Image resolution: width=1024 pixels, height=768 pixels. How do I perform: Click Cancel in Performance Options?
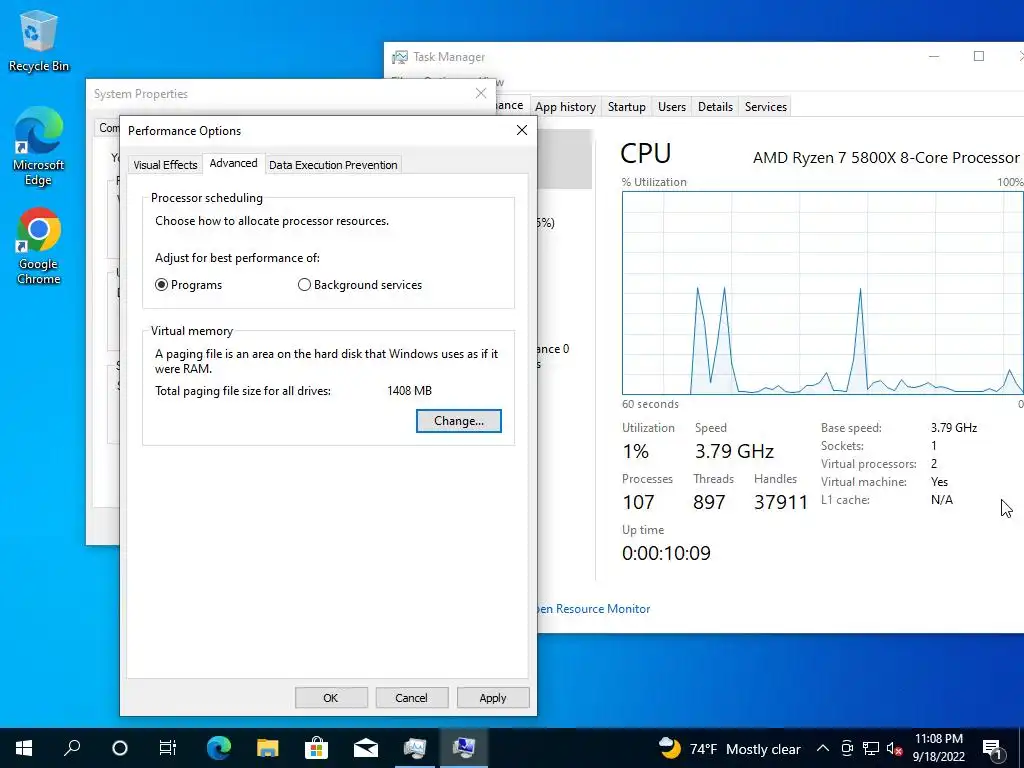(x=411, y=697)
